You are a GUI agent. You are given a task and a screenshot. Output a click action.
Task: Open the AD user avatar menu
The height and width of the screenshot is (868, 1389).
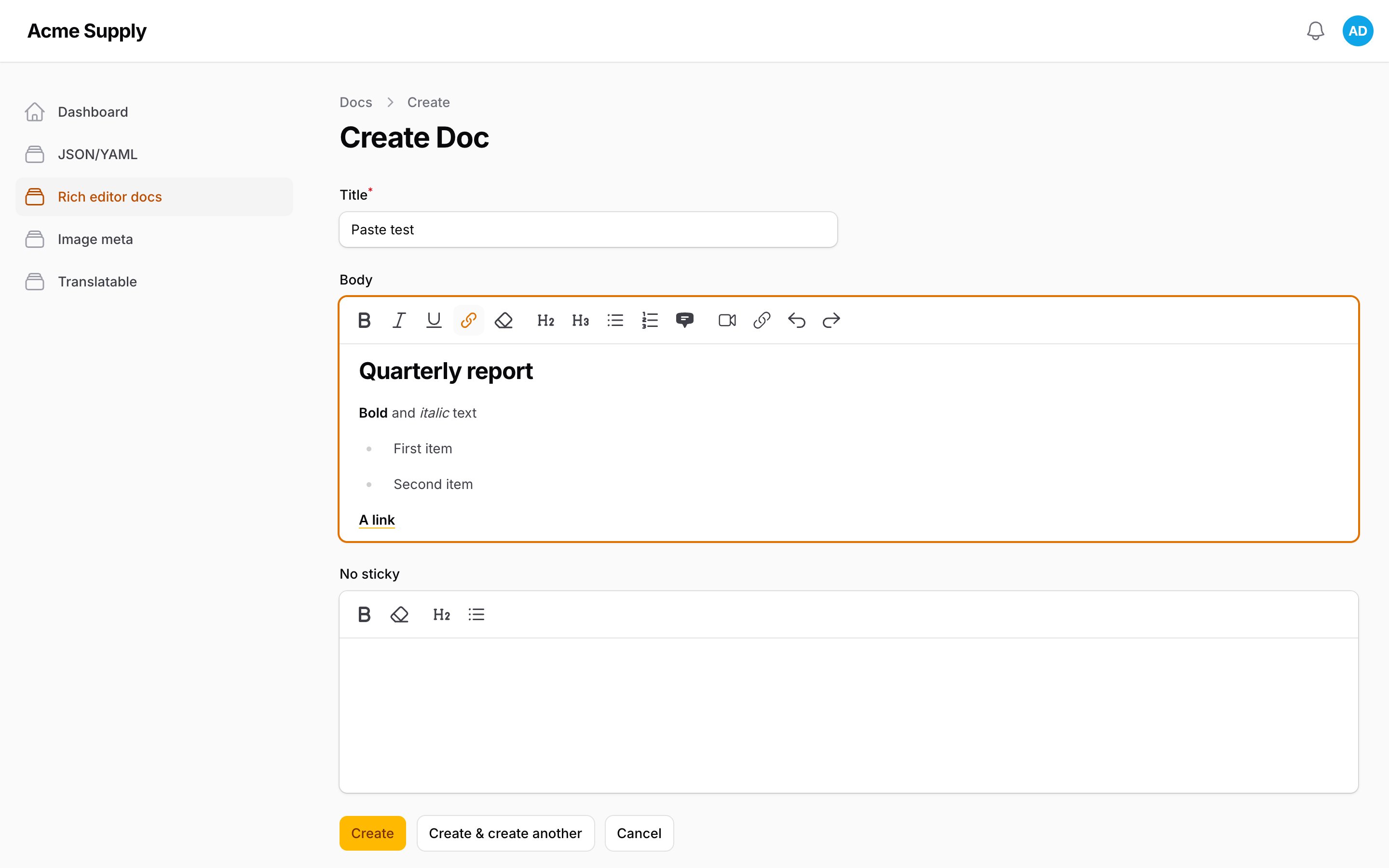[x=1358, y=31]
